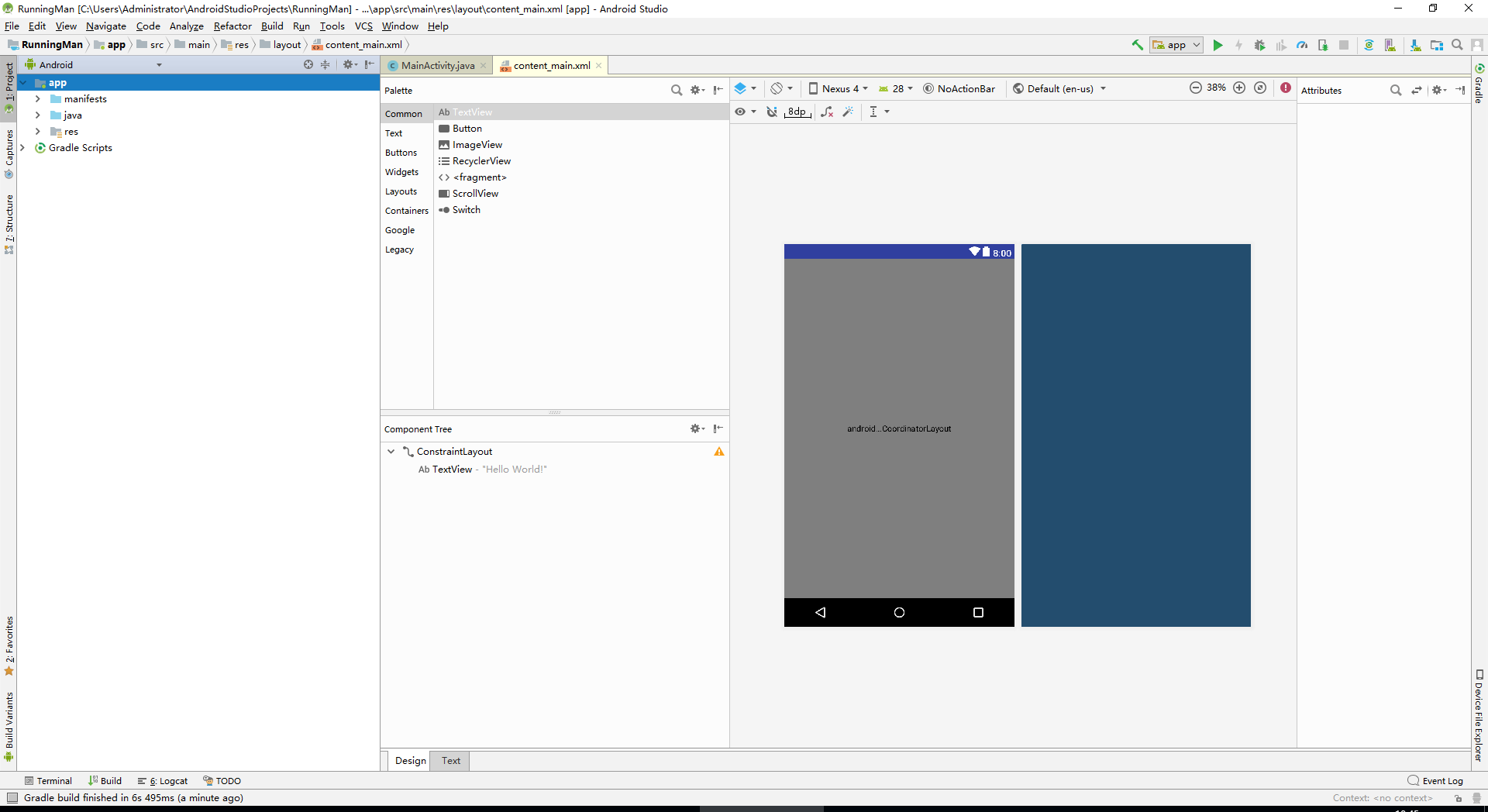Switch to MainActivity.java tab

[438, 66]
